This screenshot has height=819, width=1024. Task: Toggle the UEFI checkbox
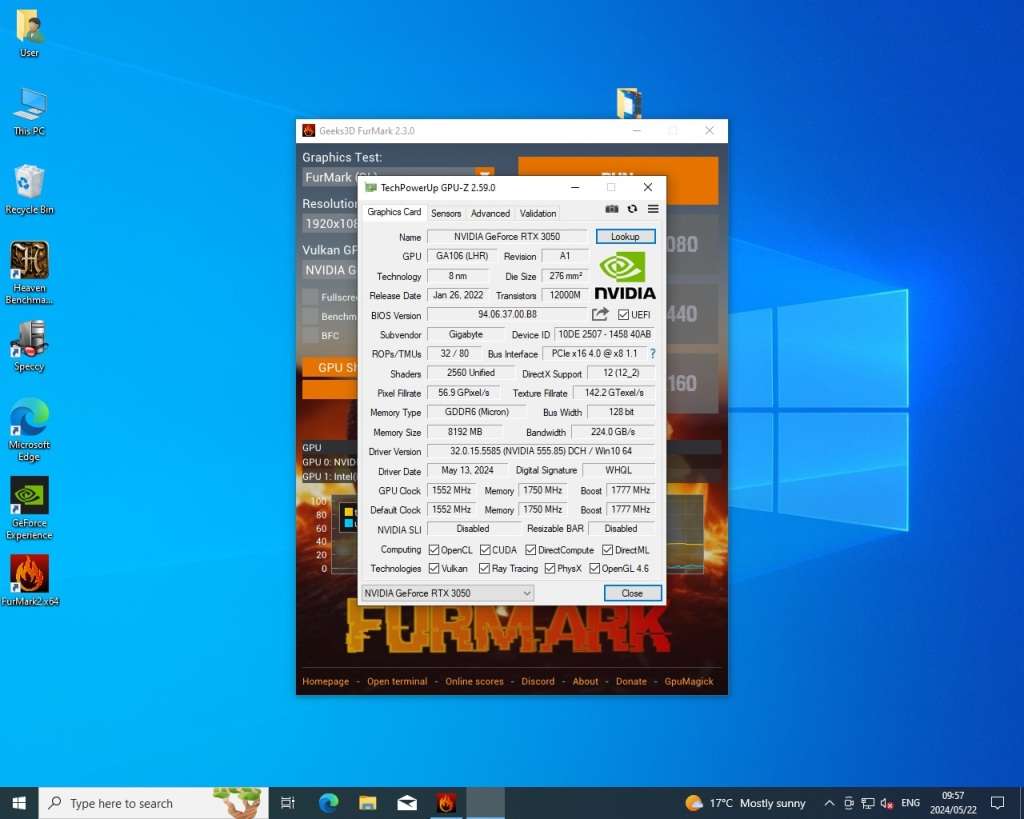[623, 315]
